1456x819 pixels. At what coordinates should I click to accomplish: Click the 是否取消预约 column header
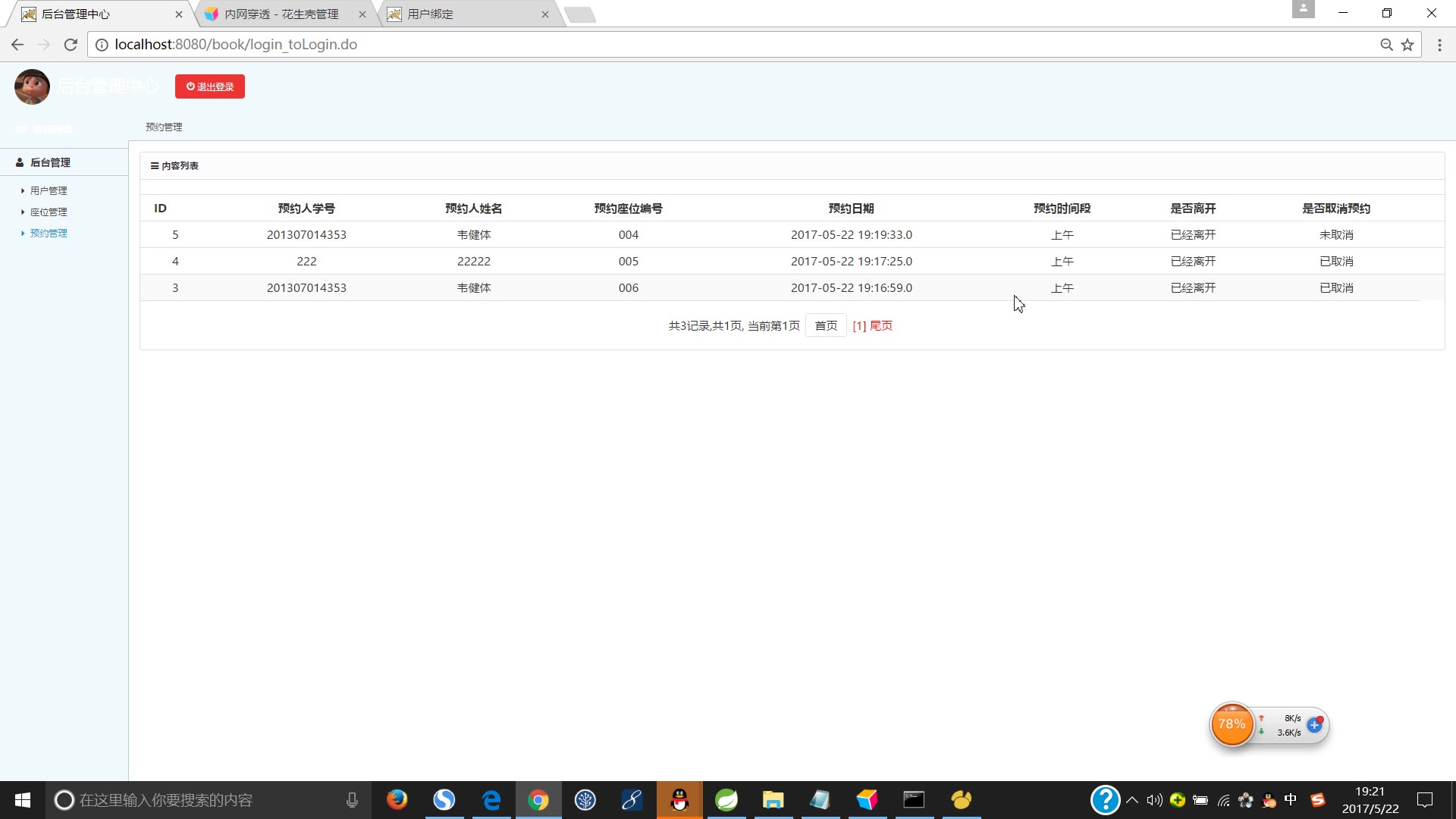[1336, 208]
